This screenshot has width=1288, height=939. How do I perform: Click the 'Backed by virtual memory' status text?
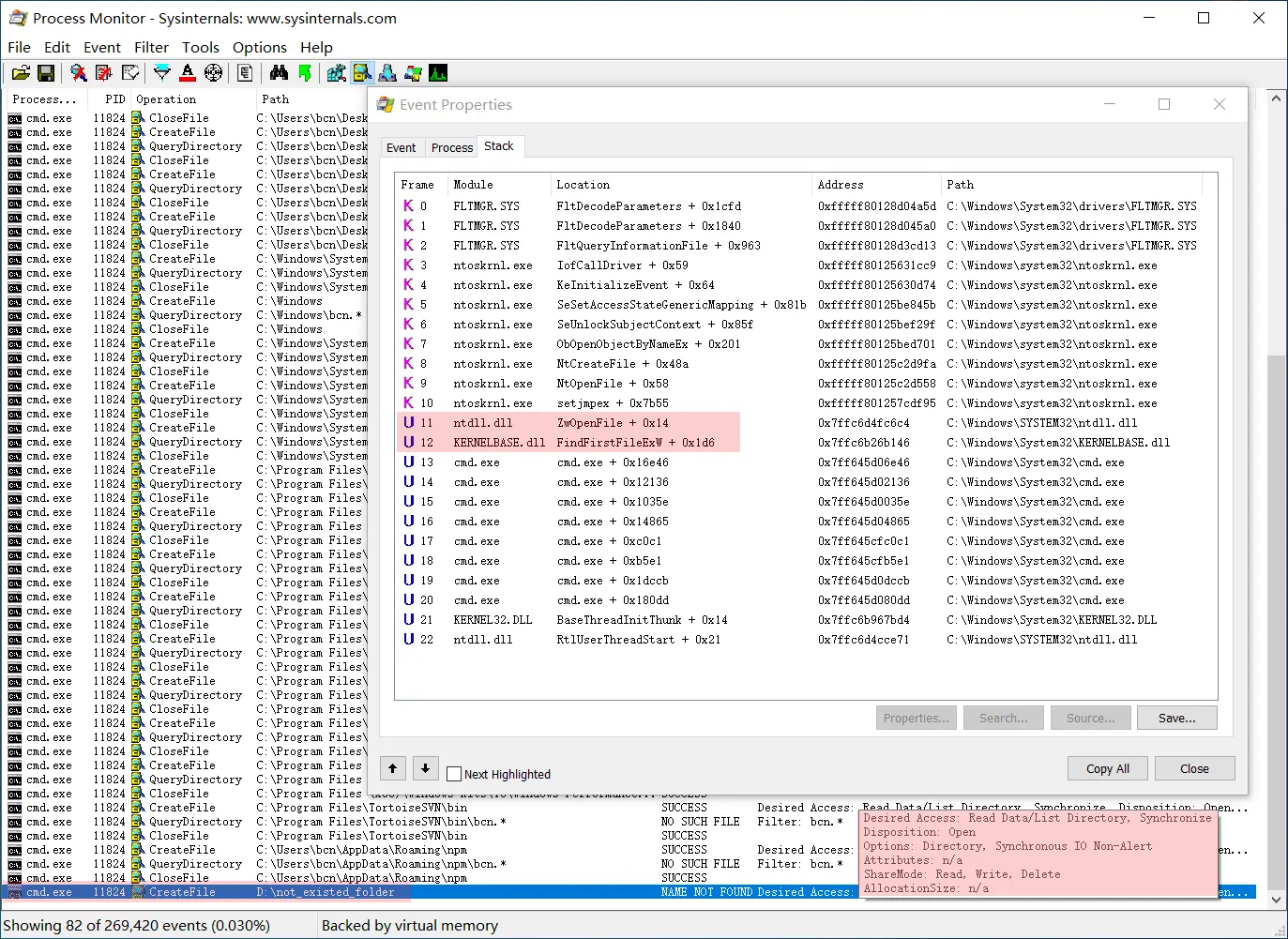[x=410, y=925]
